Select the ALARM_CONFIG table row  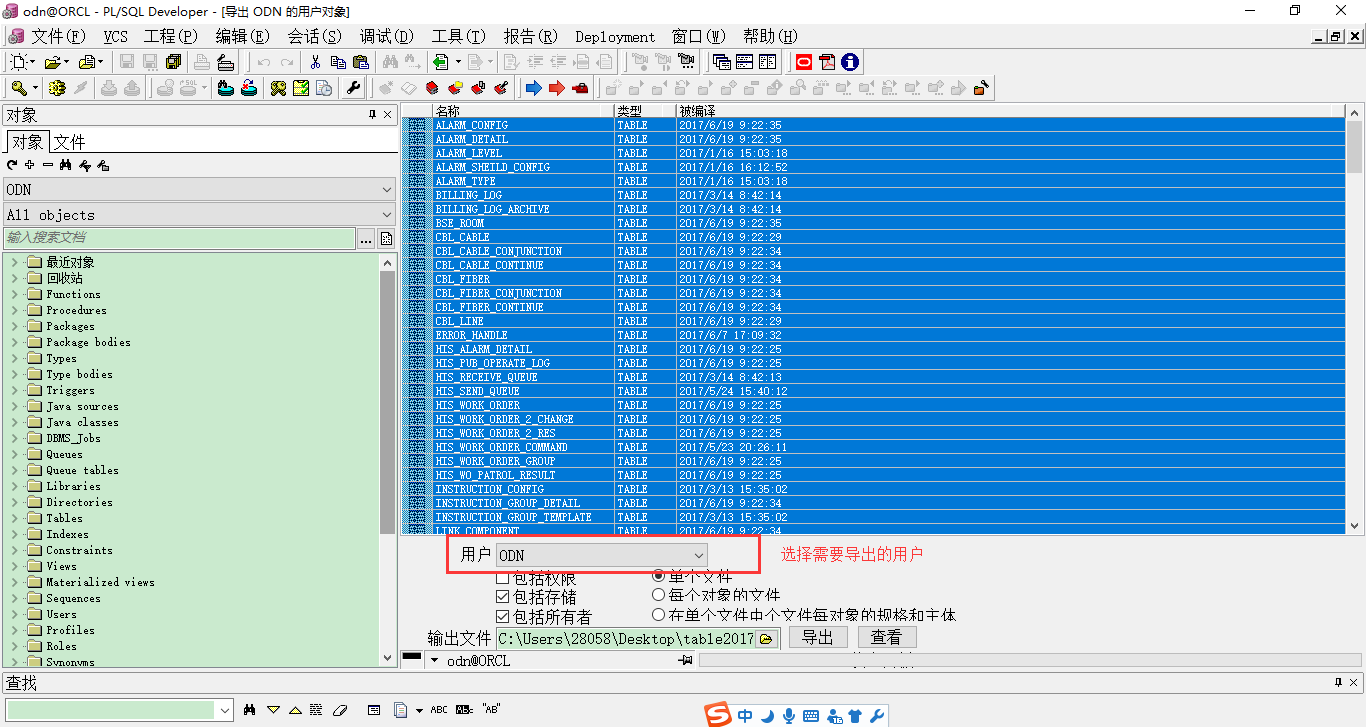click(875, 125)
